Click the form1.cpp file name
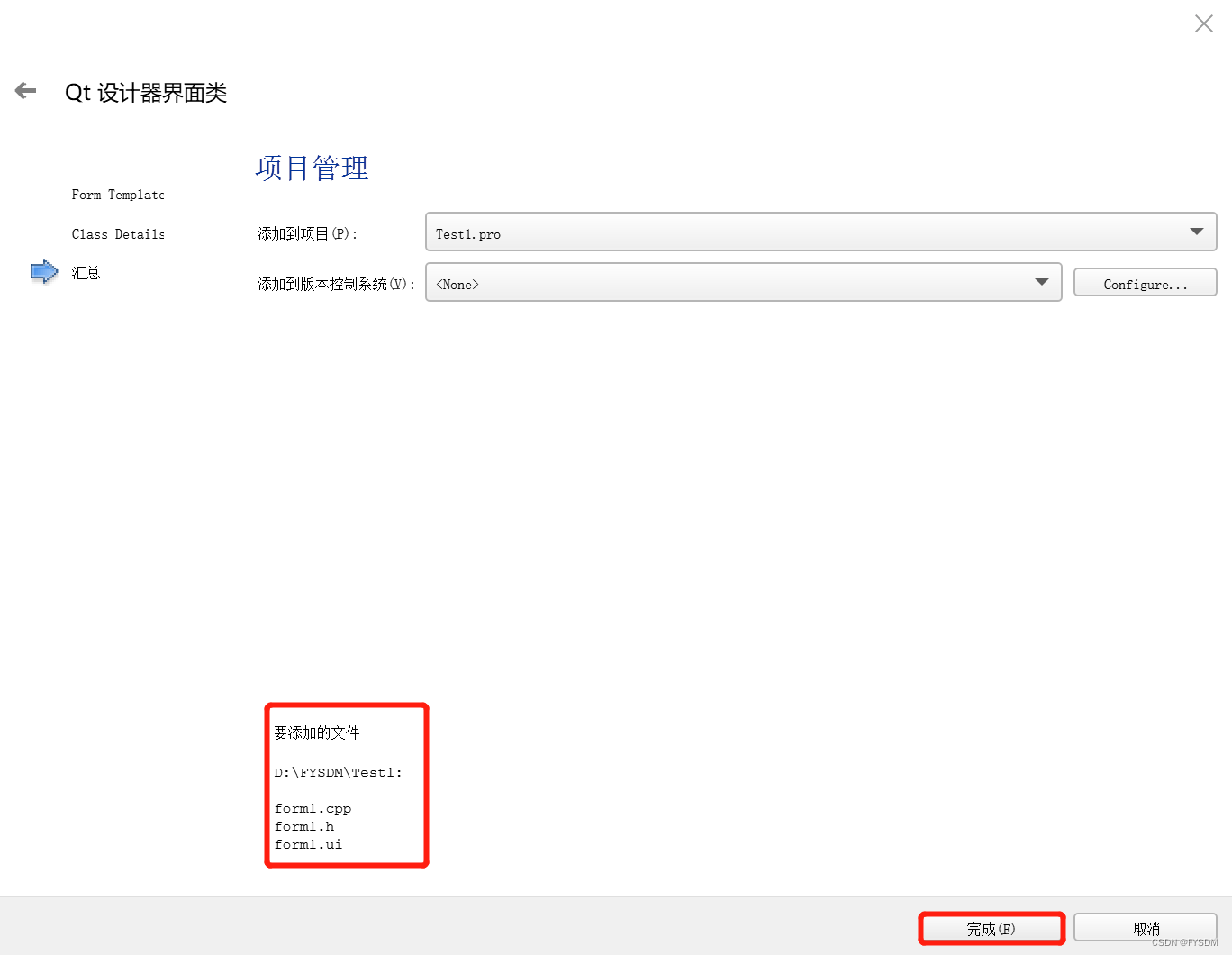Image resolution: width=1232 pixels, height=955 pixels. (313, 808)
